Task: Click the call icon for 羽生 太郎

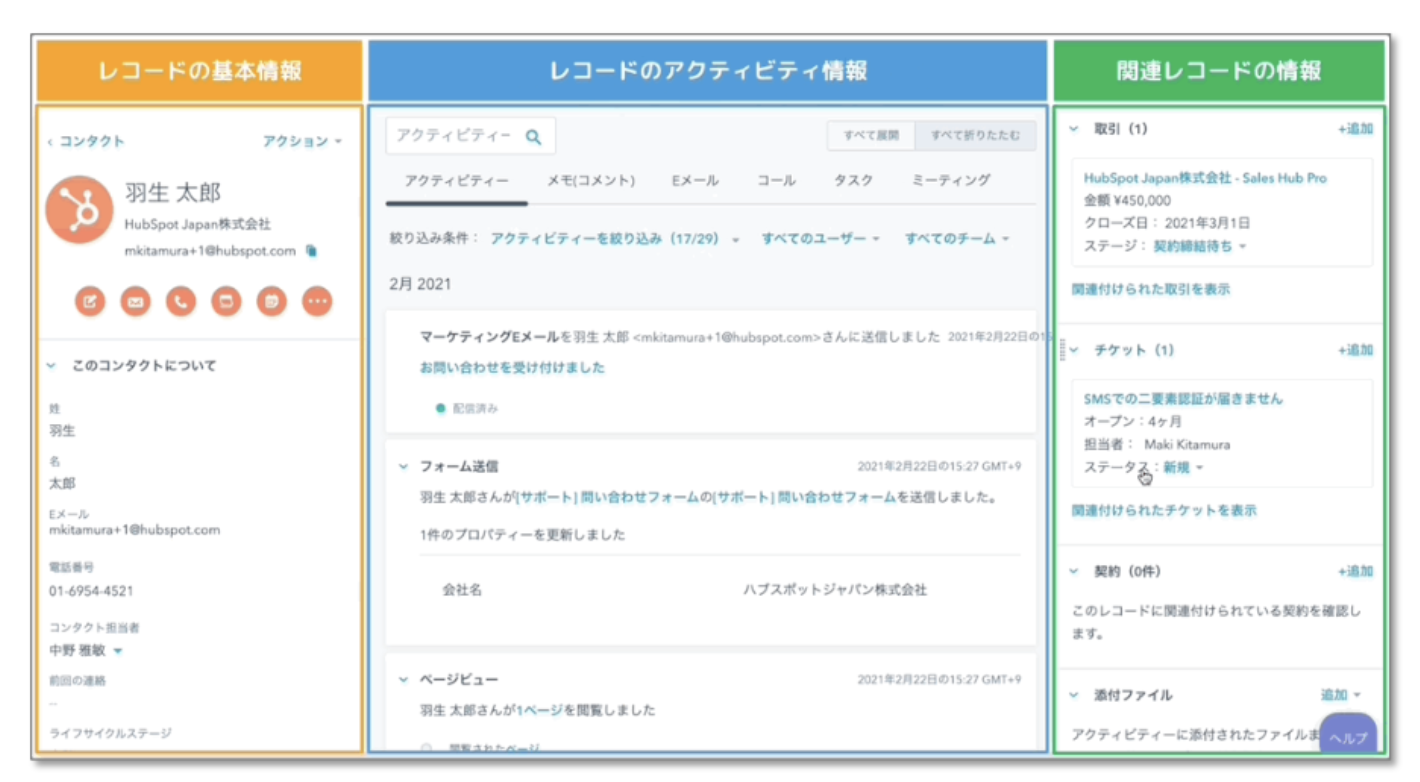Action: click(180, 300)
